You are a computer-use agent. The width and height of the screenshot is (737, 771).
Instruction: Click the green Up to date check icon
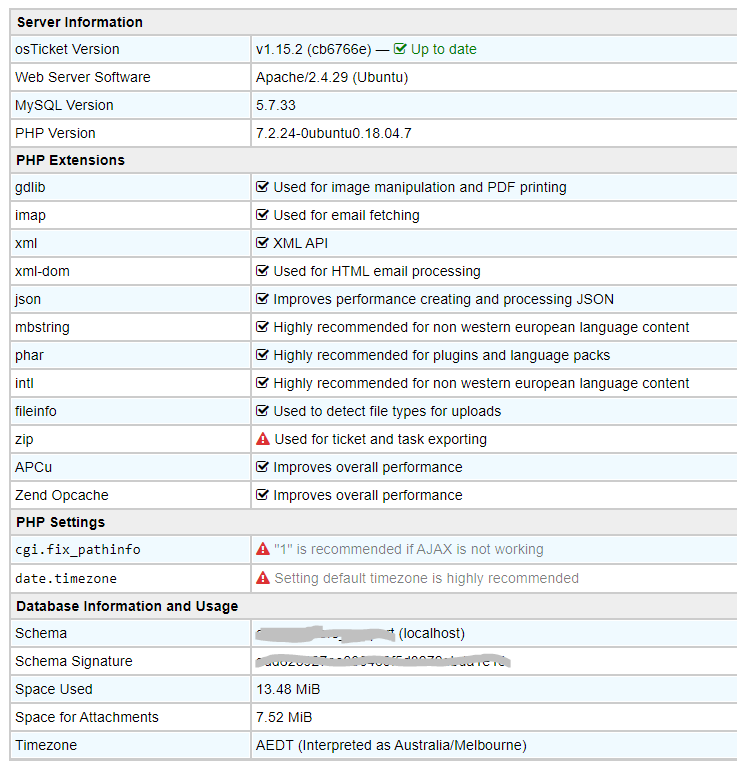point(400,49)
